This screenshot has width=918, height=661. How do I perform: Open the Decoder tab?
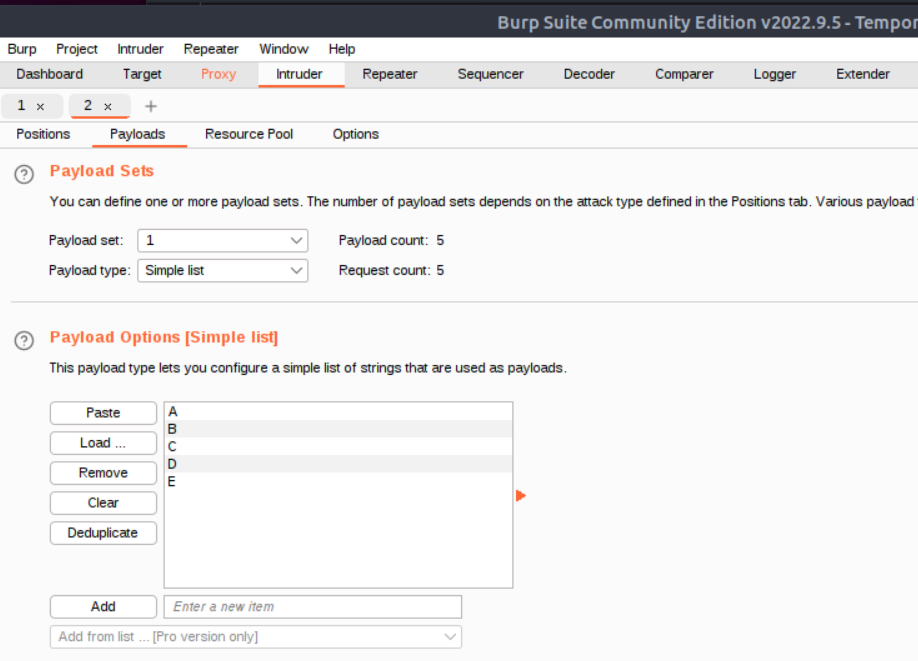coord(590,74)
